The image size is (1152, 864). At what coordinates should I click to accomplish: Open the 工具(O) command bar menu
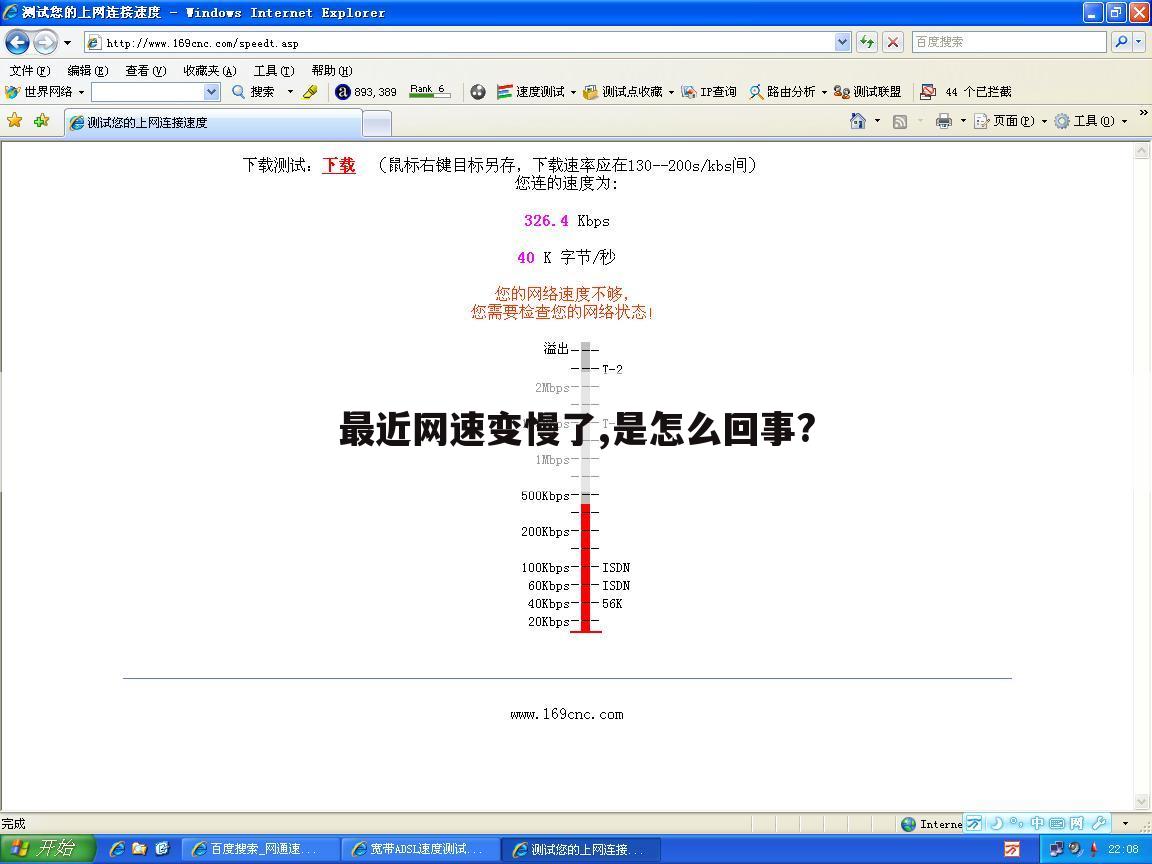1090,121
